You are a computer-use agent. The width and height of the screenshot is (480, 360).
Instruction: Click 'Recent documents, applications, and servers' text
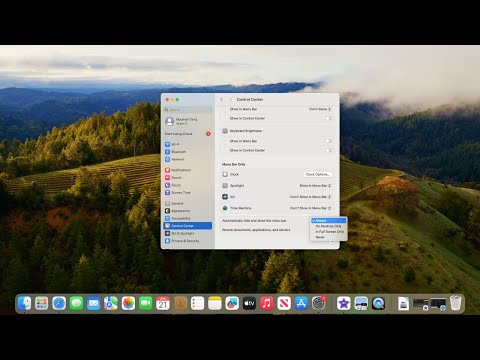[256, 230]
